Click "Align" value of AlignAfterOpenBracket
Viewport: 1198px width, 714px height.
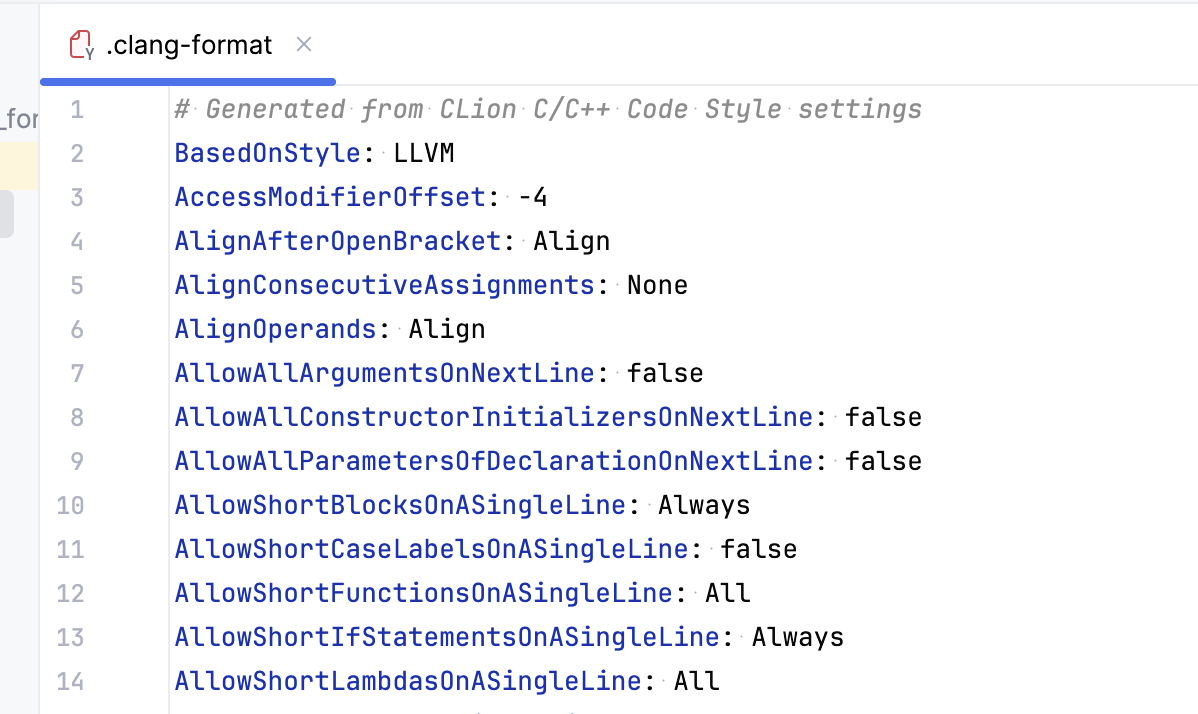click(x=571, y=241)
